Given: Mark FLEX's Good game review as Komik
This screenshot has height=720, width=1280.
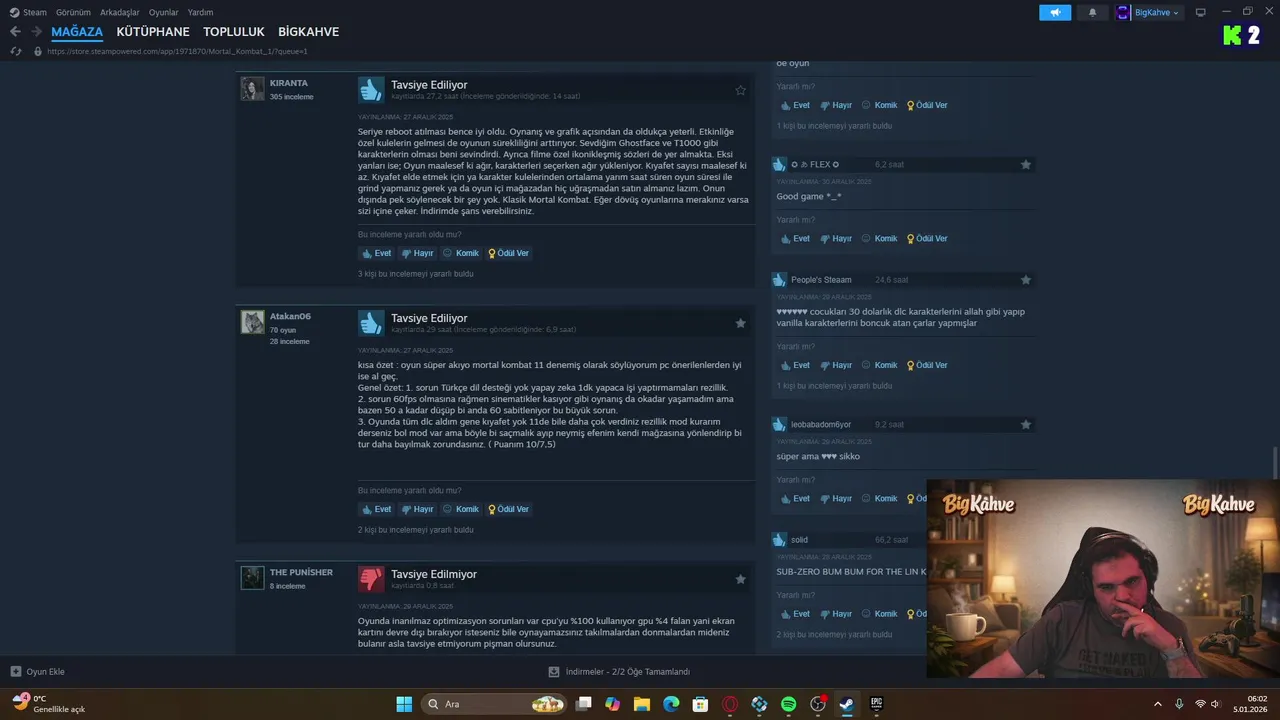Looking at the screenshot, I should 880,239.
